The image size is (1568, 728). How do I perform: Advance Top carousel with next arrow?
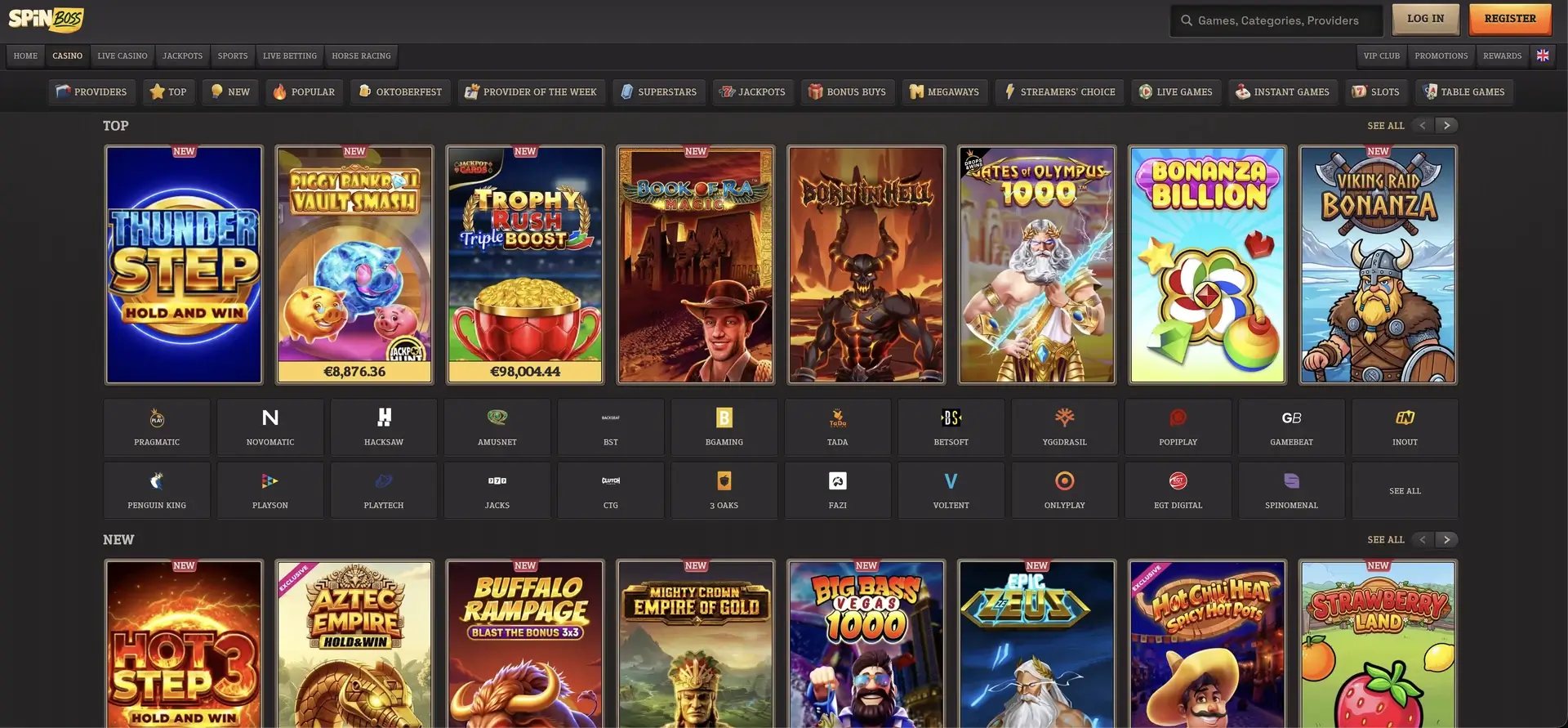tap(1447, 126)
